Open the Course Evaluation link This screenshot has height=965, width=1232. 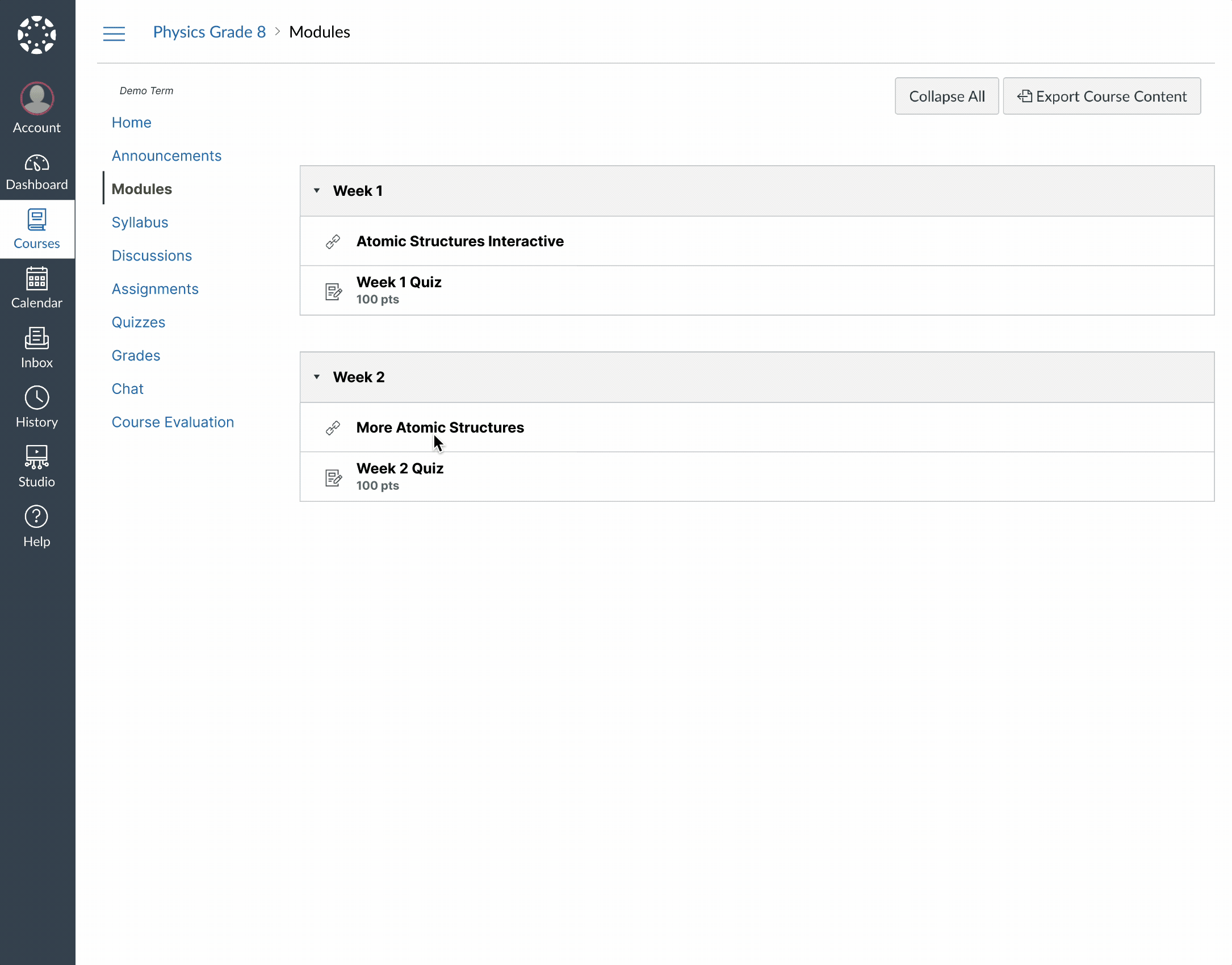[x=173, y=422]
